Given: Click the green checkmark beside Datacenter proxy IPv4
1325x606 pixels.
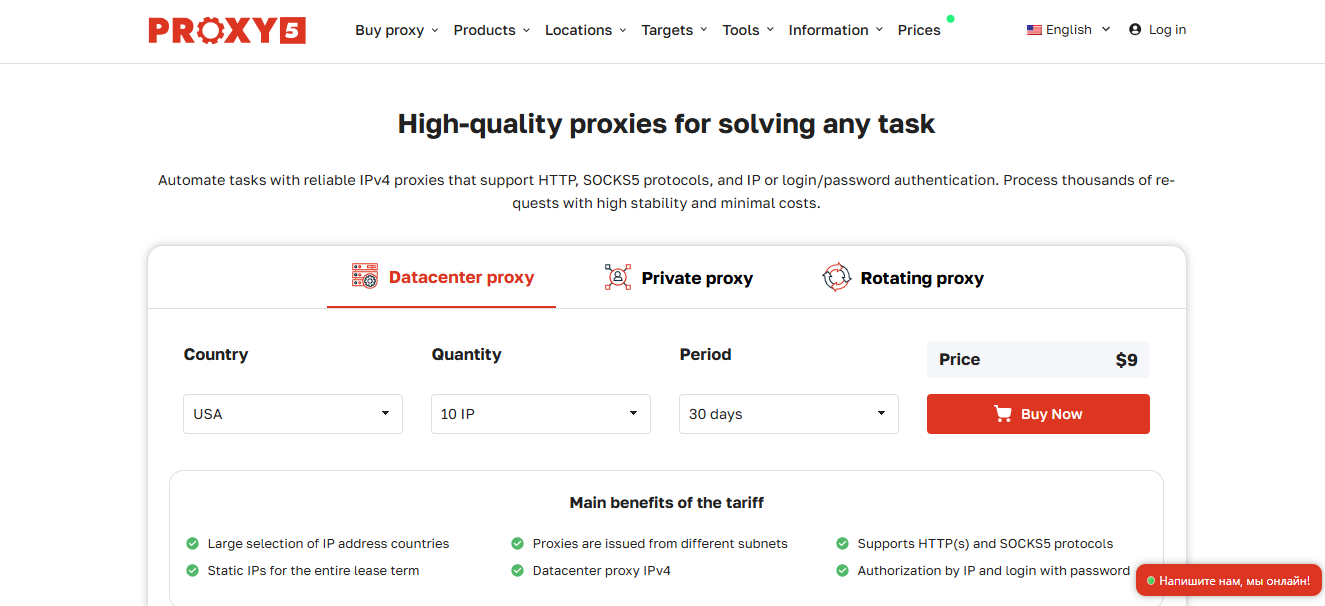Looking at the screenshot, I should 517,571.
